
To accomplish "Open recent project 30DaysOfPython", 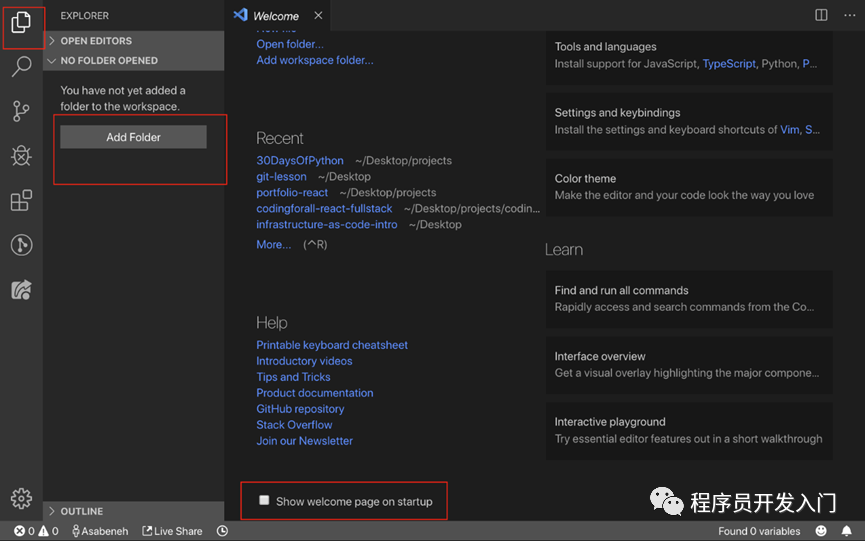I will pos(300,160).
